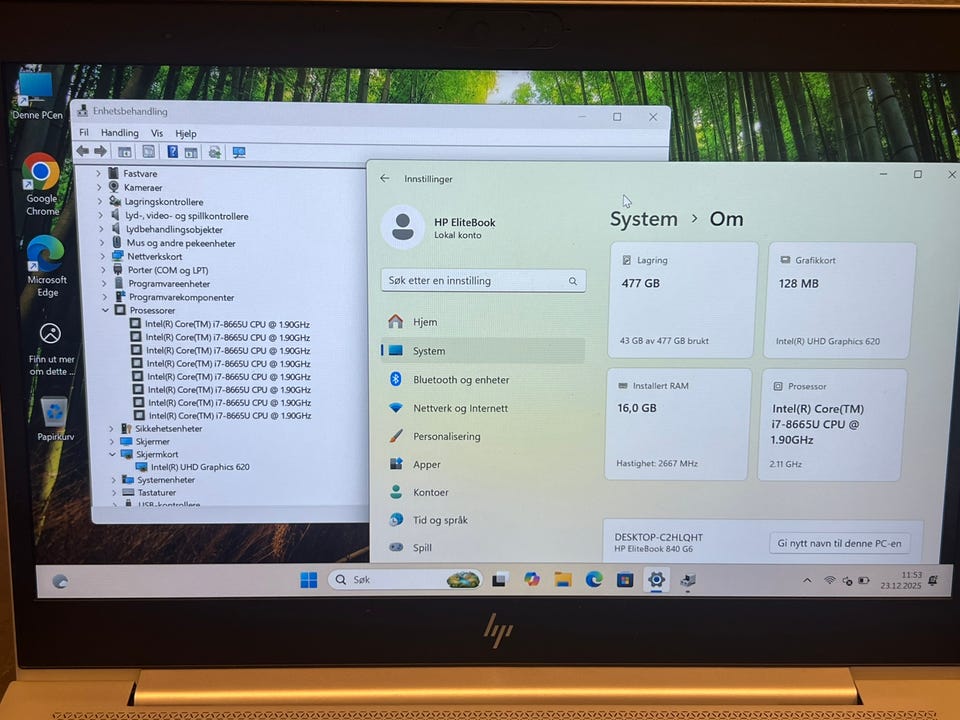Click the Installert RAM 16,0 GB card
Image resolution: width=960 pixels, height=720 pixels.
[678, 424]
